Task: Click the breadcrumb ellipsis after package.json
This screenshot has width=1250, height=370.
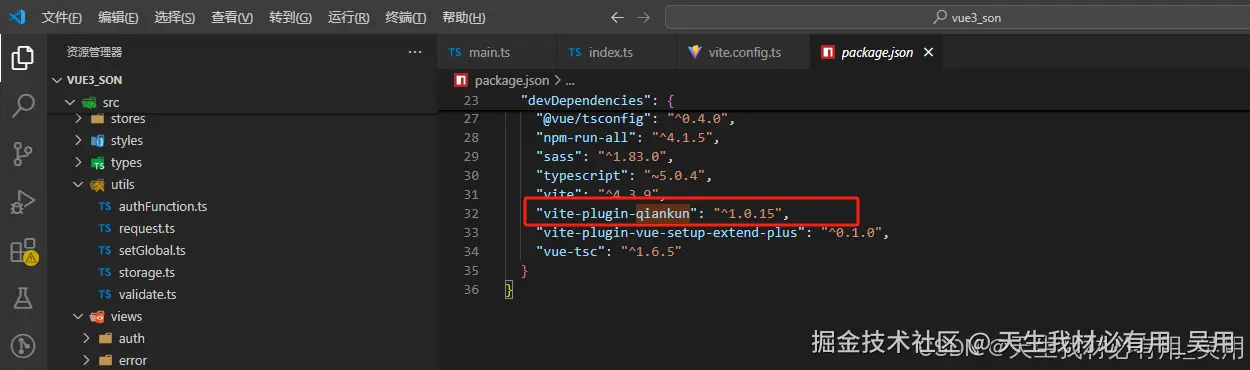Action: 570,81
